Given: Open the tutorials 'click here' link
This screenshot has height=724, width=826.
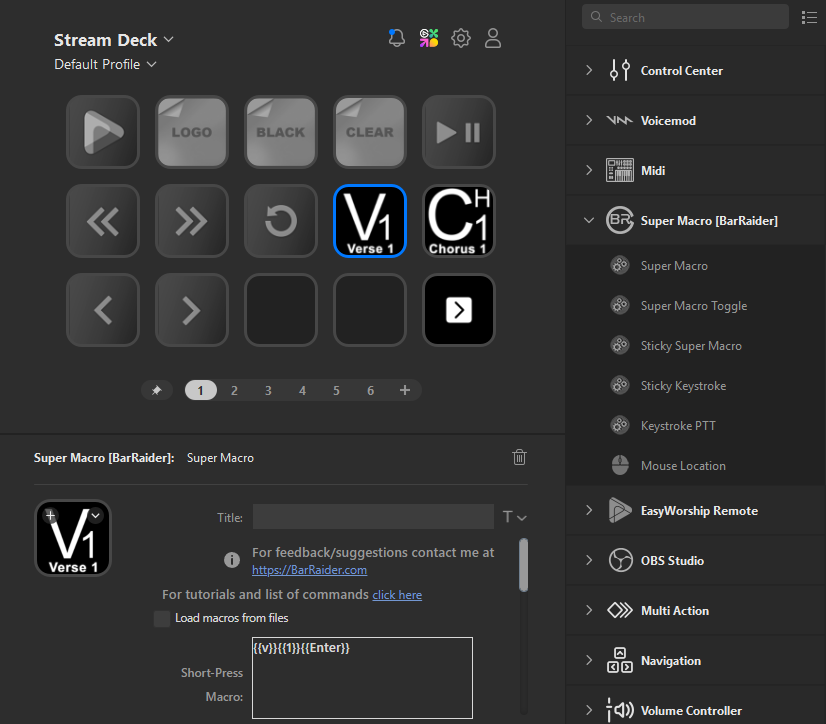Looking at the screenshot, I should tap(397, 595).
